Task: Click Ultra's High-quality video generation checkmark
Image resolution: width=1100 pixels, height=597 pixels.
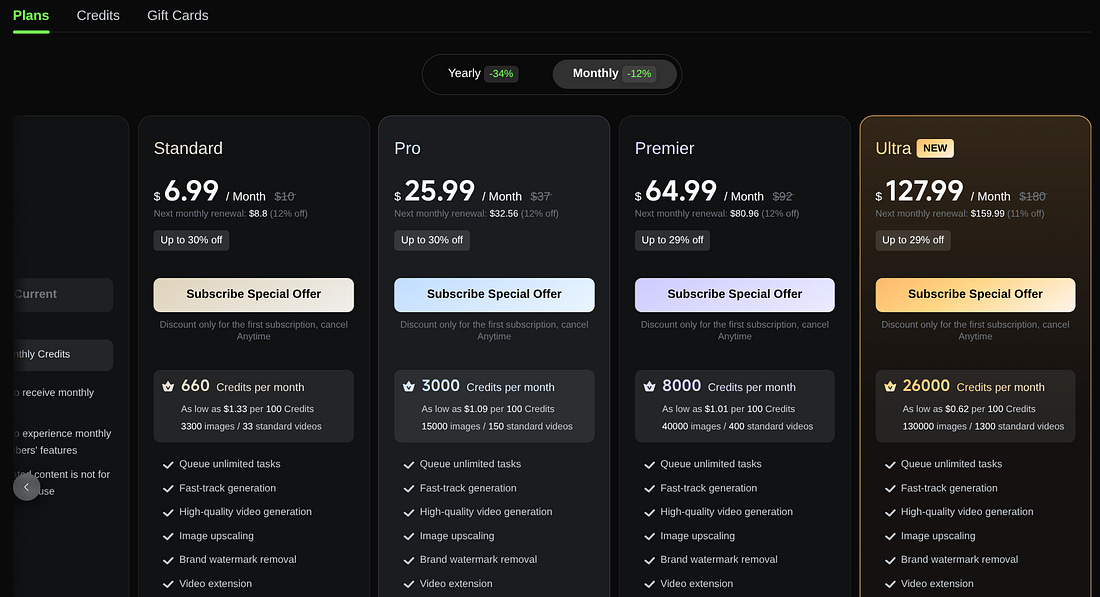Action: pyautogui.click(x=890, y=512)
